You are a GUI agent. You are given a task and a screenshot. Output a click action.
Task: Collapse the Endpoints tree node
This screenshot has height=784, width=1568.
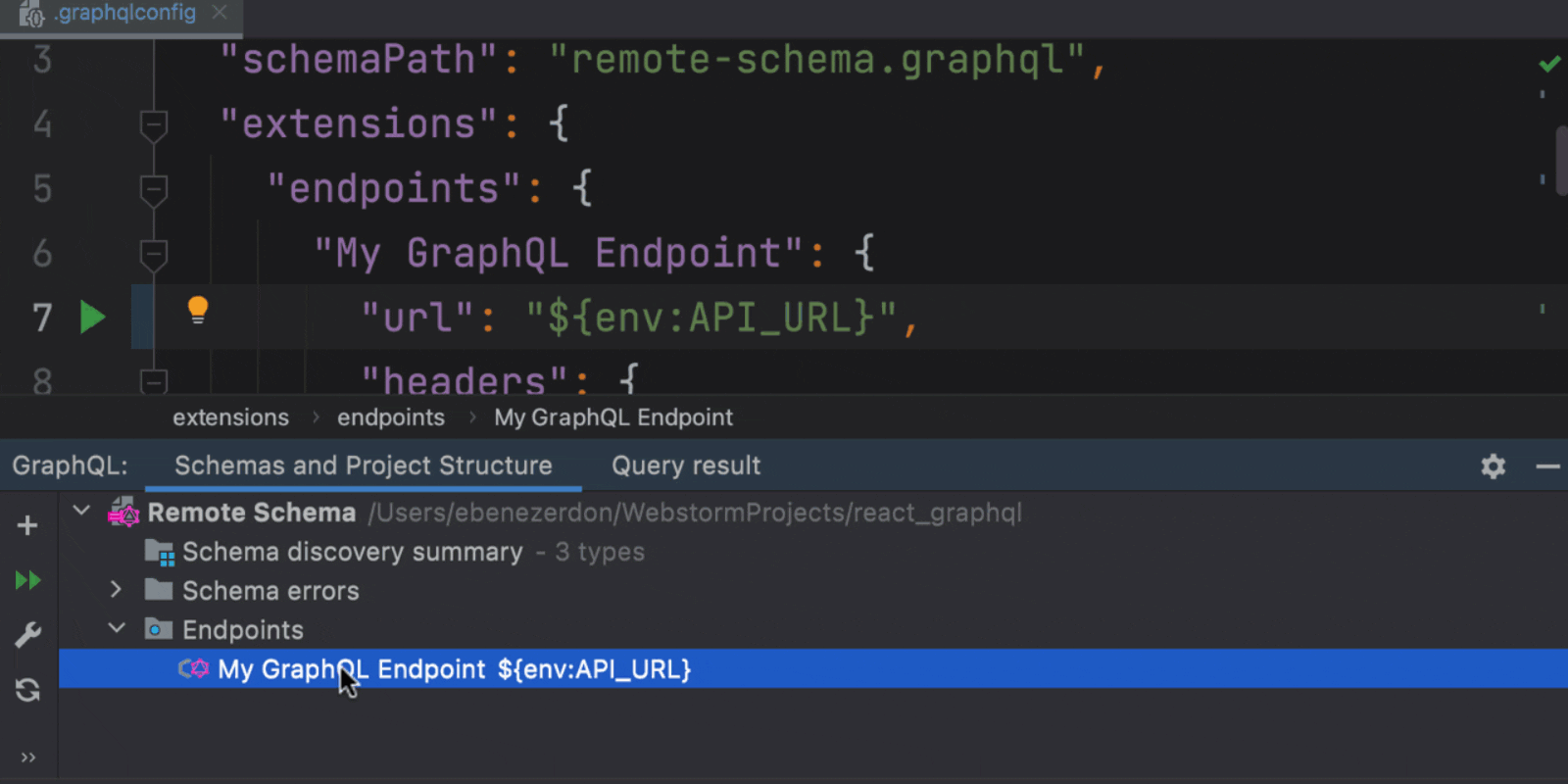click(116, 628)
